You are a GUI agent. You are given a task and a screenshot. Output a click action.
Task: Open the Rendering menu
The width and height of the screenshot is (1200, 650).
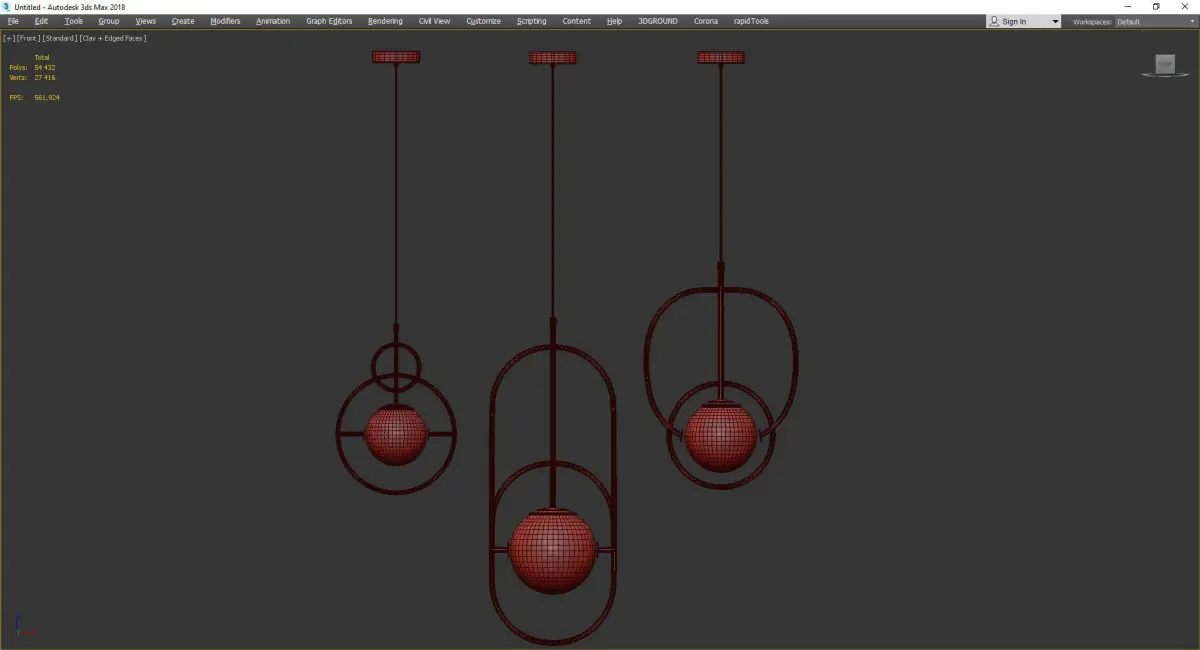pyautogui.click(x=385, y=21)
